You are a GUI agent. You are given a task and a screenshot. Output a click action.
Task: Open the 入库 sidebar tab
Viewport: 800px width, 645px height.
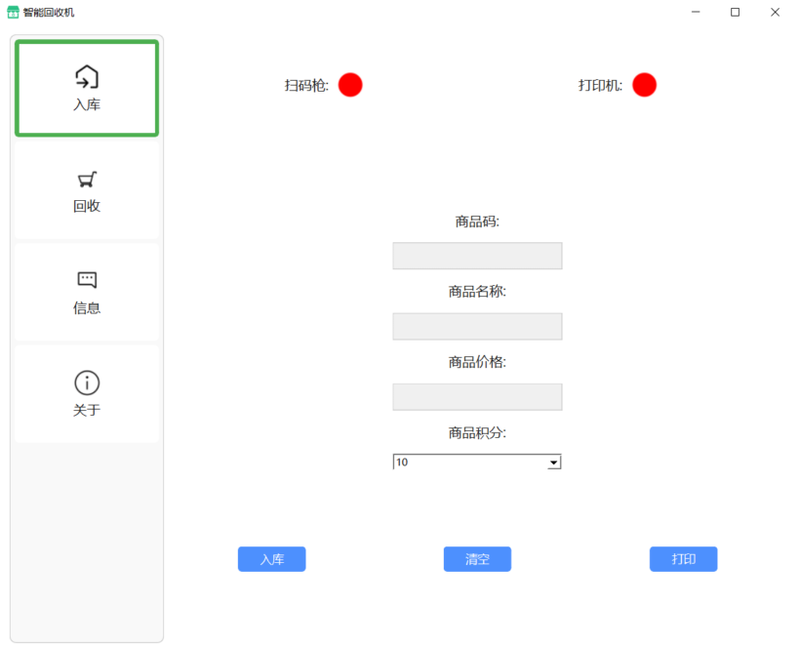[x=87, y=88]
